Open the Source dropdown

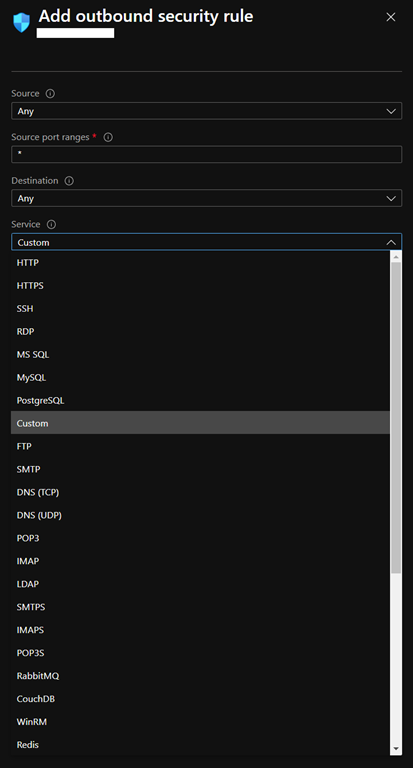[206, 111]
